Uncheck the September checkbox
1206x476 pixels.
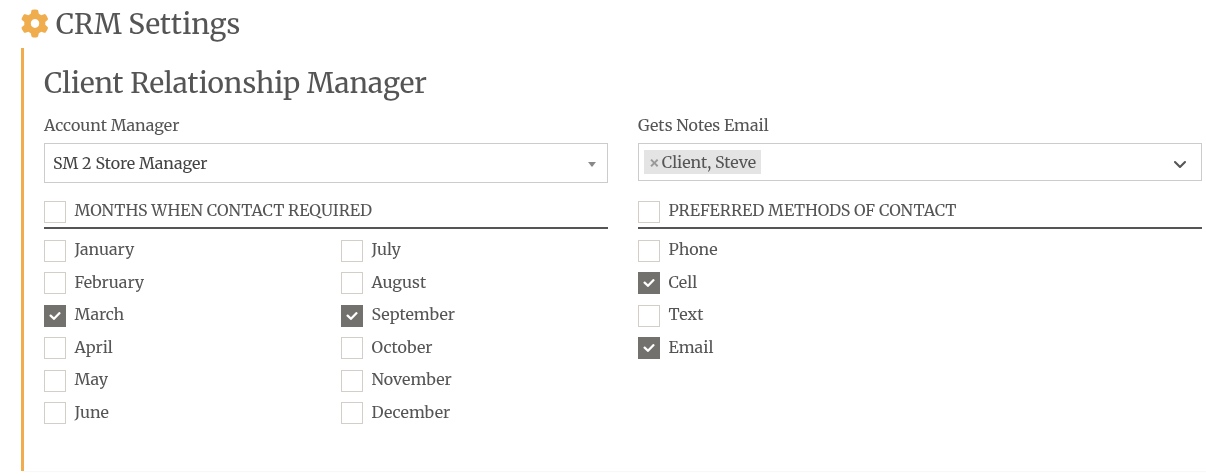[x=352, y=315]
